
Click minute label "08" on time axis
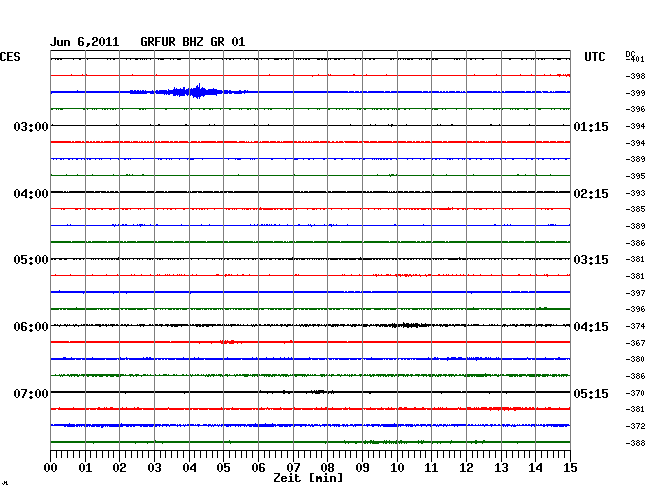tap(327, 468)
